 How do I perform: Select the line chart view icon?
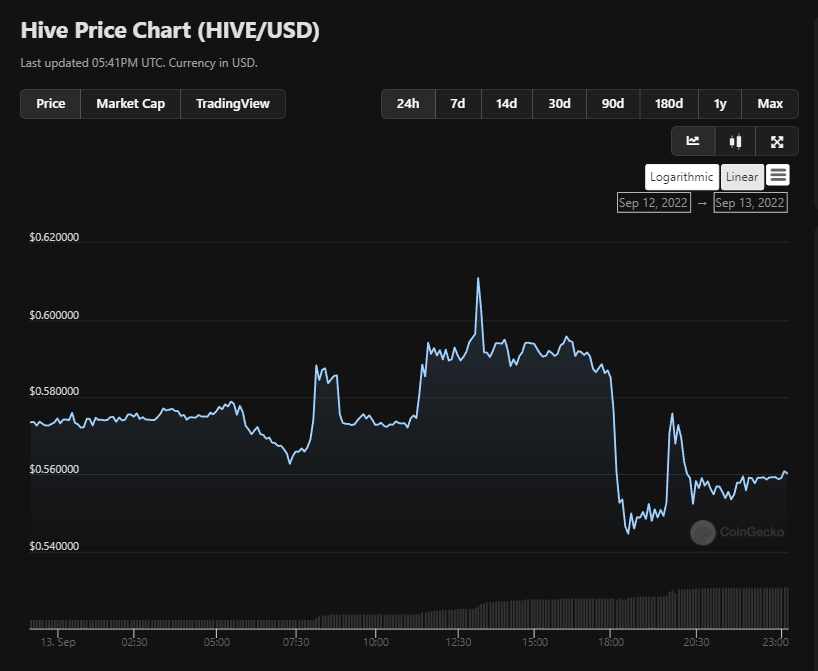coord(693,141)
